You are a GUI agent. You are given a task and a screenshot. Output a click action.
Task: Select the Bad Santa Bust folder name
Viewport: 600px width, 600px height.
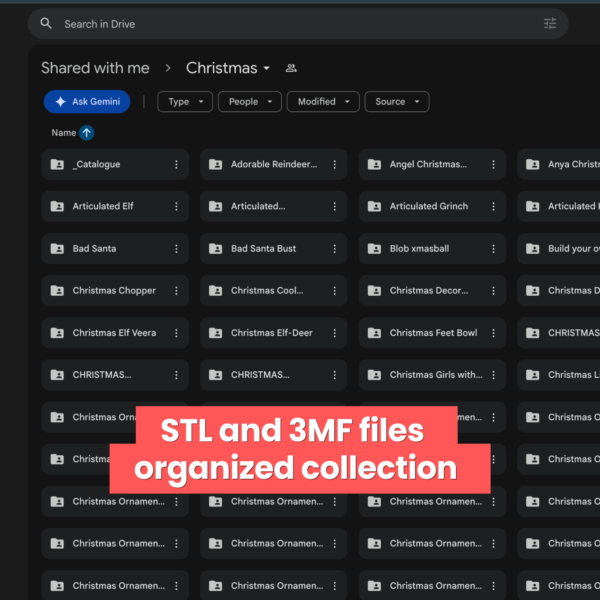[x=263, y=249]
